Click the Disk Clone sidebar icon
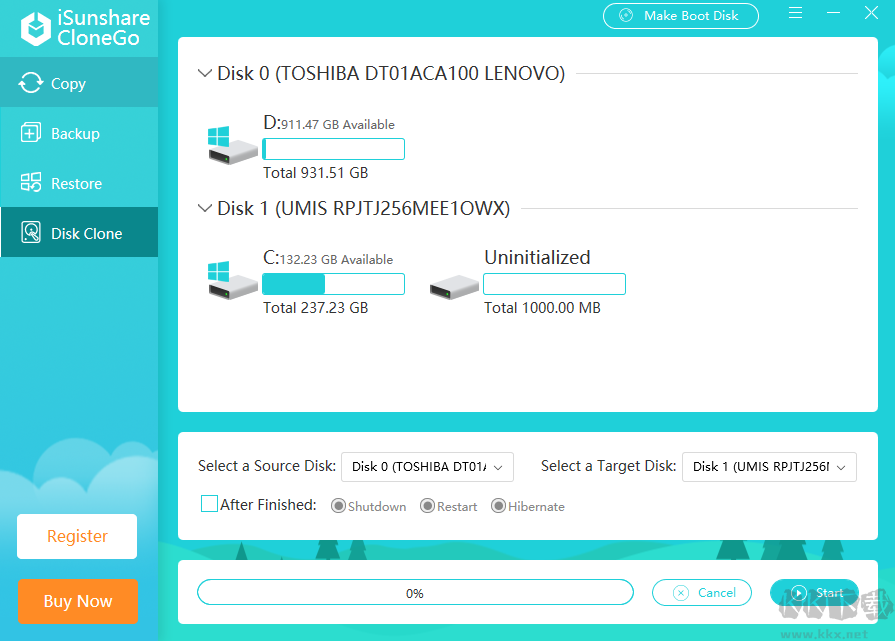 tap(30, 233)
